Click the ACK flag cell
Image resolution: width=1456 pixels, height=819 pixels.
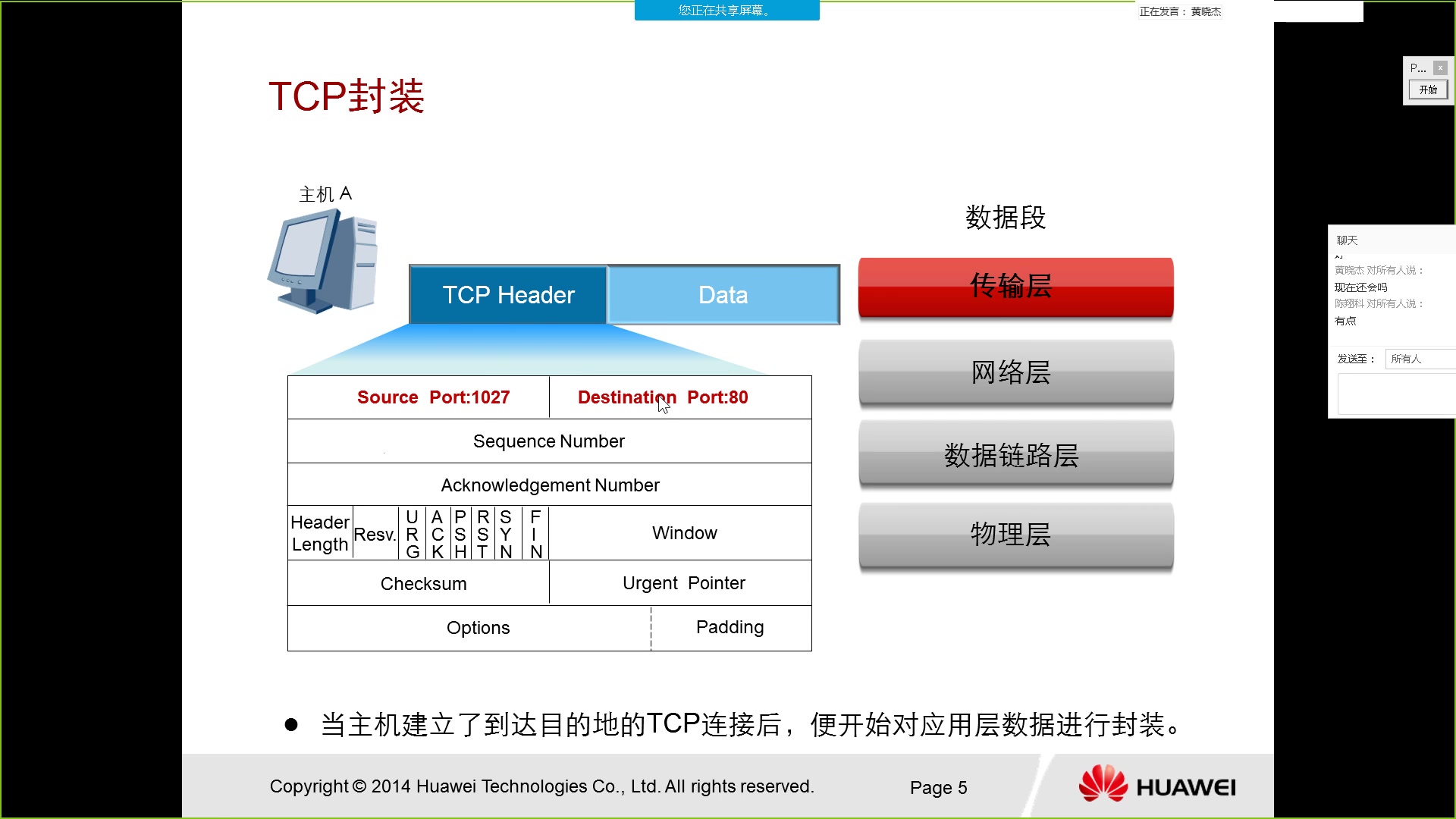pos(438,534)
